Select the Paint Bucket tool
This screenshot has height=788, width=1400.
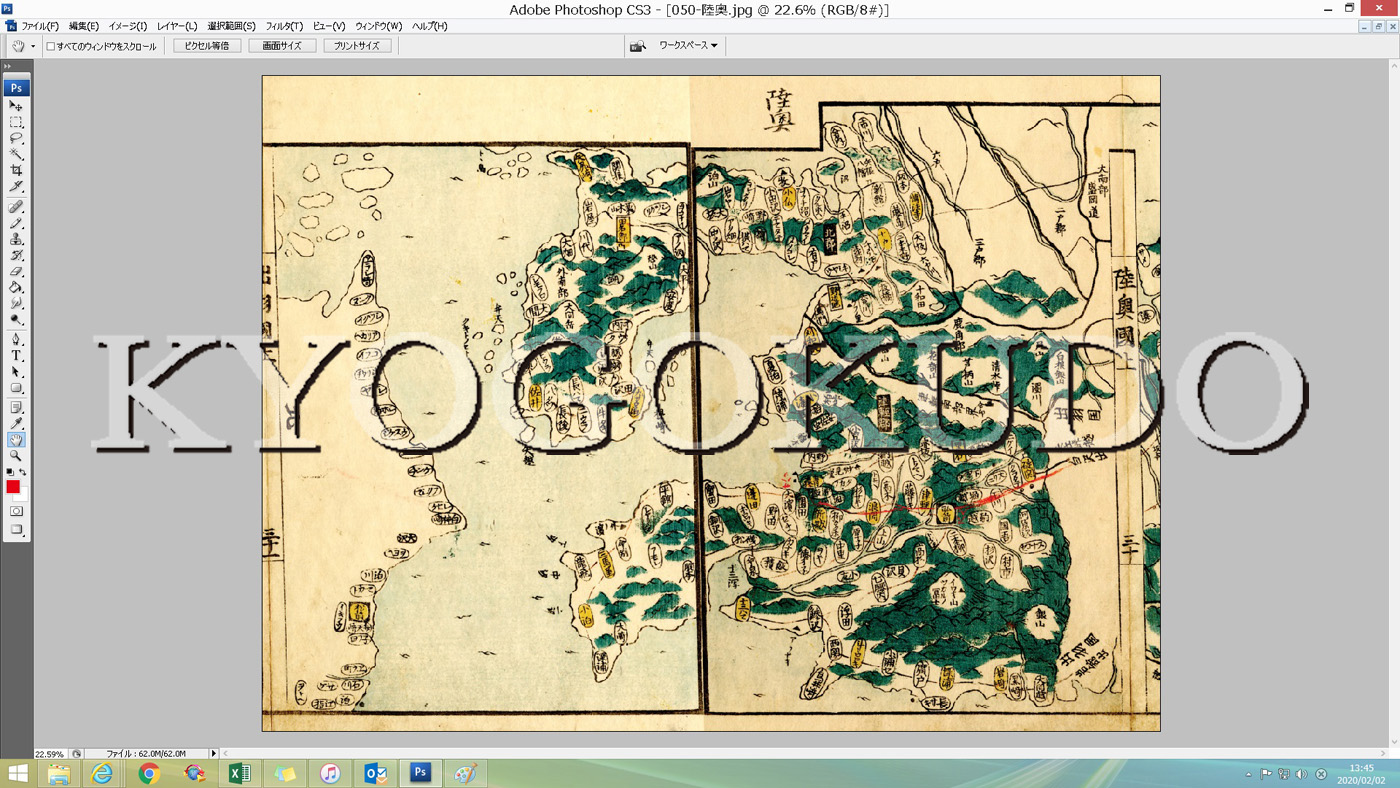pyautogui.click(x=16, y=287)
